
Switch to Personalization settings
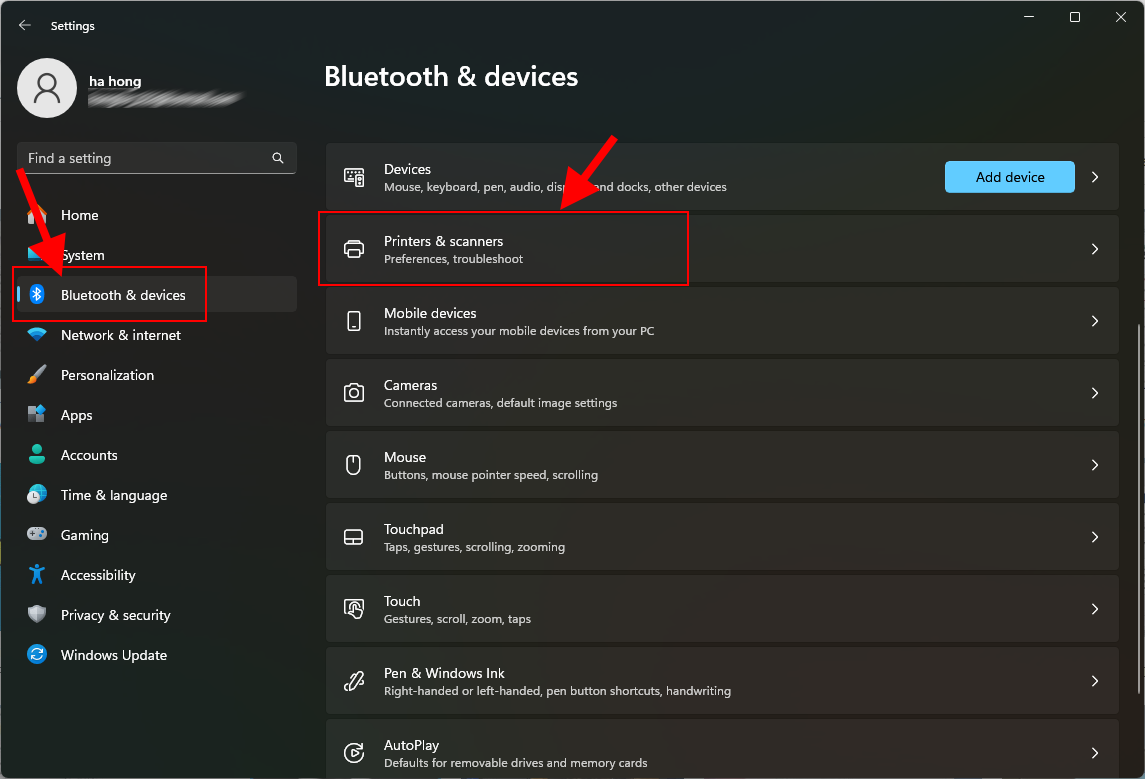click(x=107, y=375)
